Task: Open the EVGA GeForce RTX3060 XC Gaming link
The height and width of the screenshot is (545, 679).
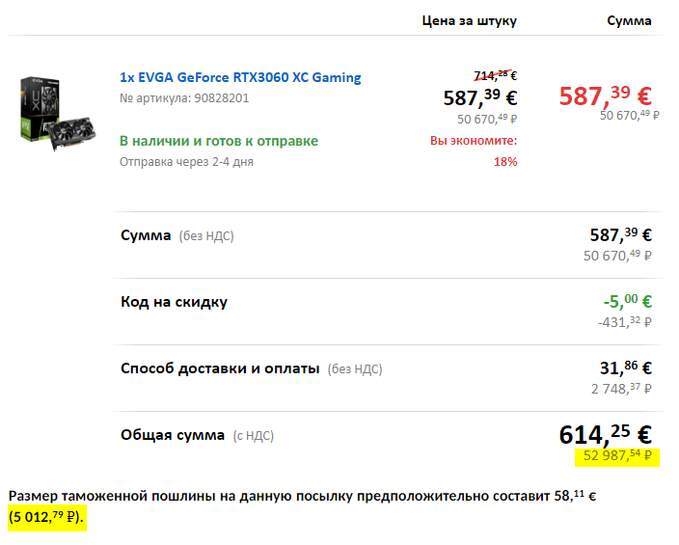Action: pos(240,77)
